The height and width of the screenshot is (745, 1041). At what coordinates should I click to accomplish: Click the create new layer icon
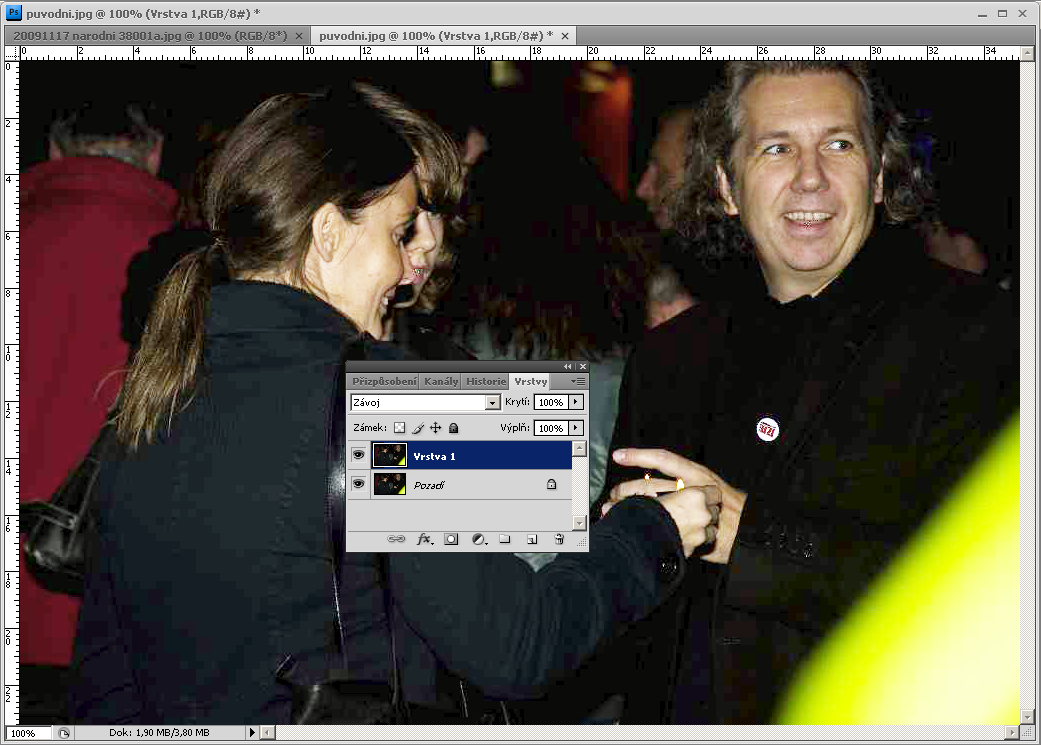click(532, 539)
